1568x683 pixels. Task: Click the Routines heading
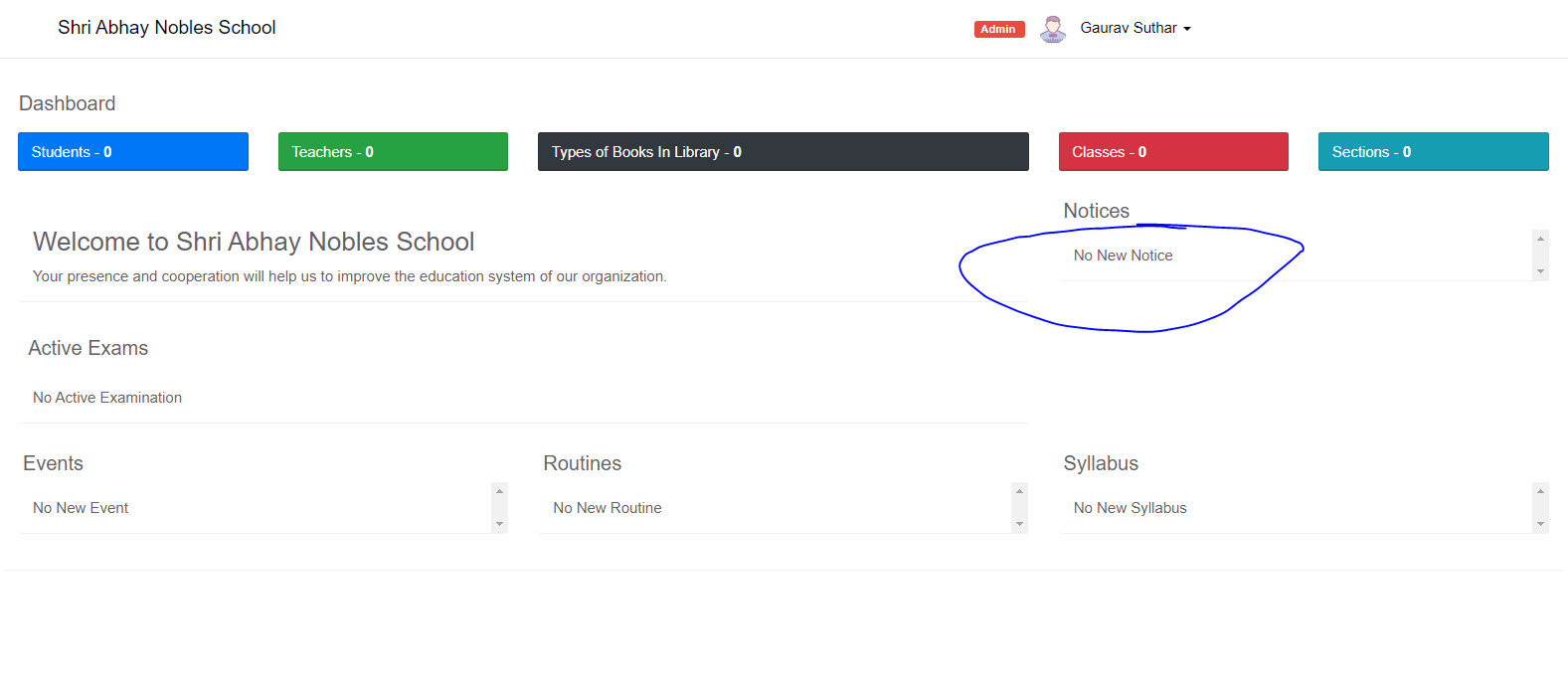coord(583,463)
